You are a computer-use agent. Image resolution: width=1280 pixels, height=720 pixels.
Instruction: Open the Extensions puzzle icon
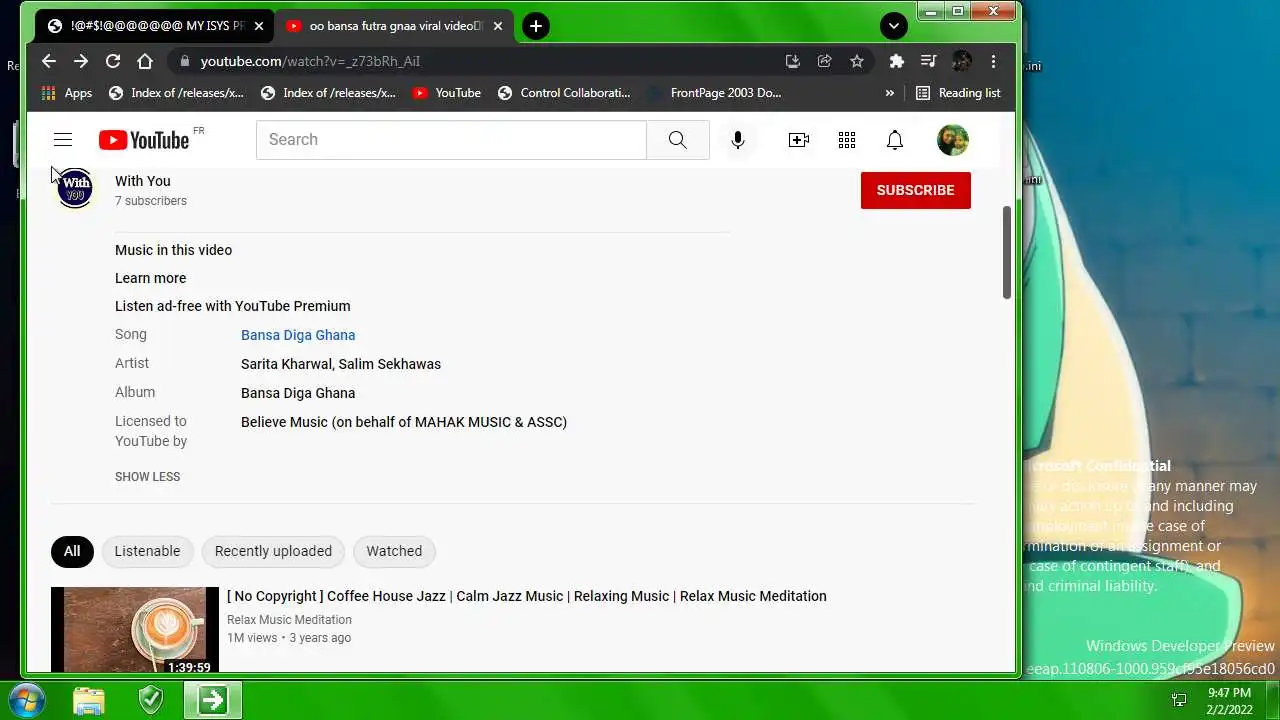(897, 61)
